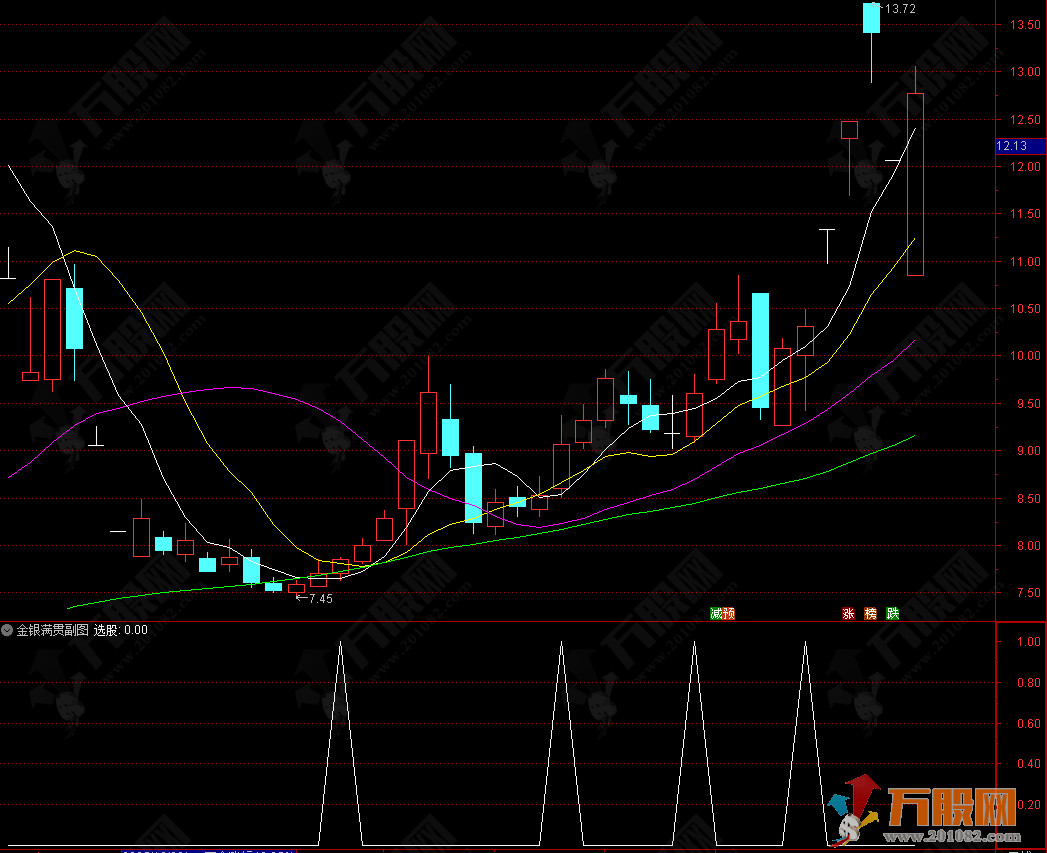Click the 13.72 high price marker
This screenshot has width=1047, height=853.
coord(900,9)
